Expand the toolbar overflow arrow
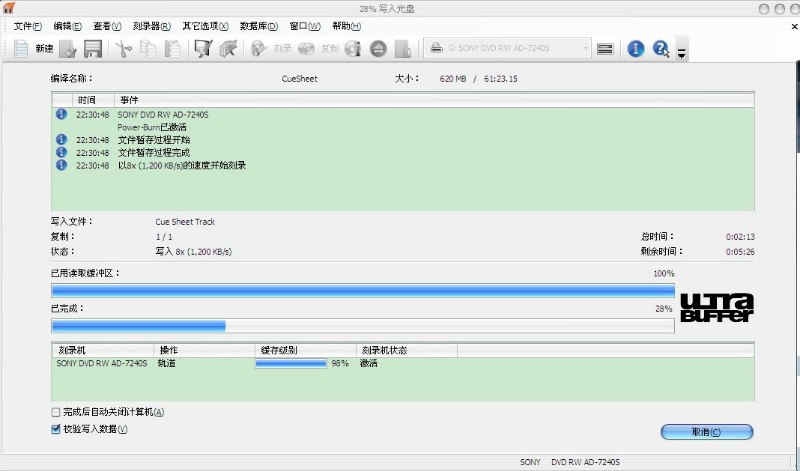 pyautogui.click(x=682, y=53)
